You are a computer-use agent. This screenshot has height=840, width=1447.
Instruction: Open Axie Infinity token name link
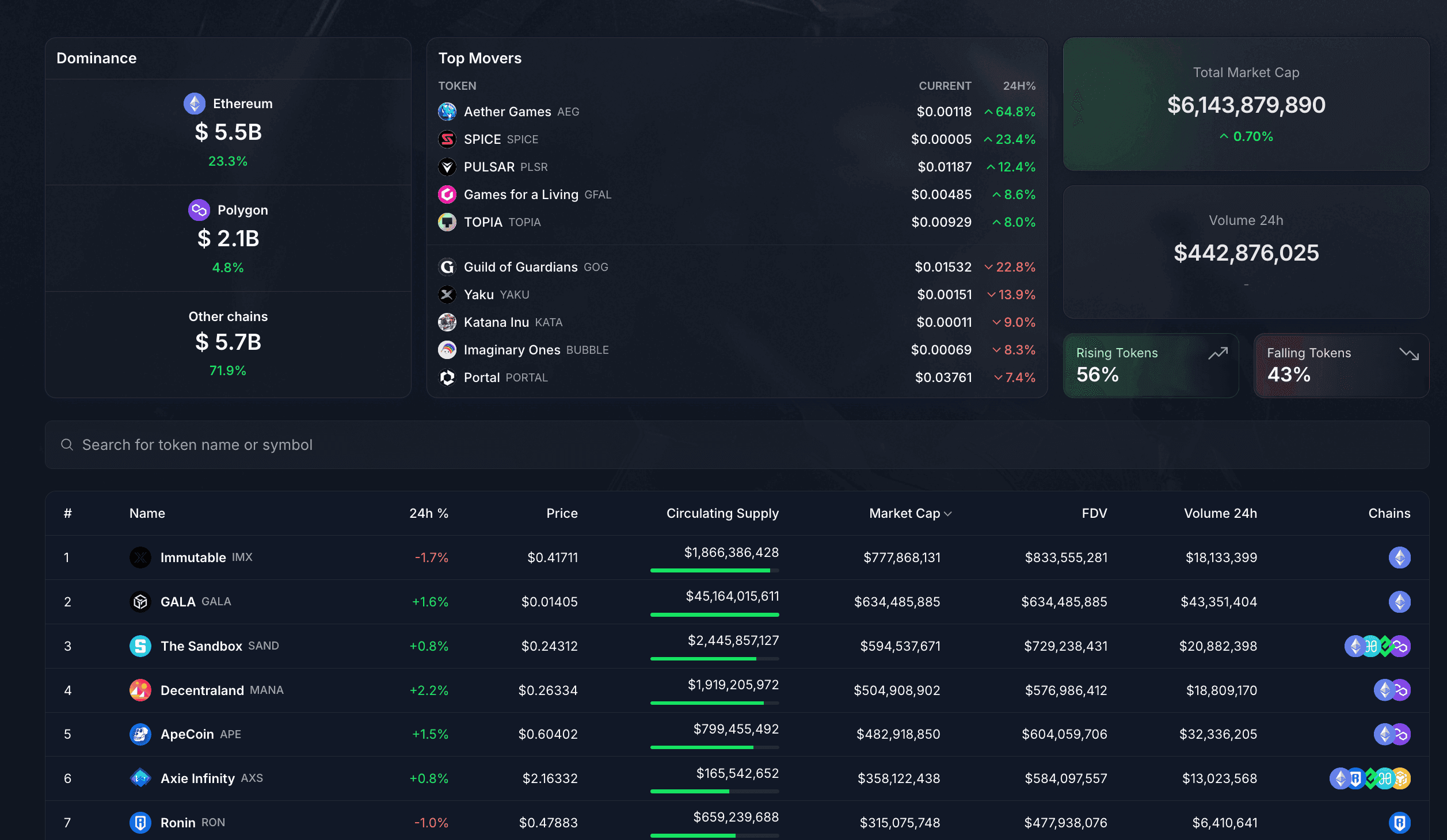click(197, 778)
